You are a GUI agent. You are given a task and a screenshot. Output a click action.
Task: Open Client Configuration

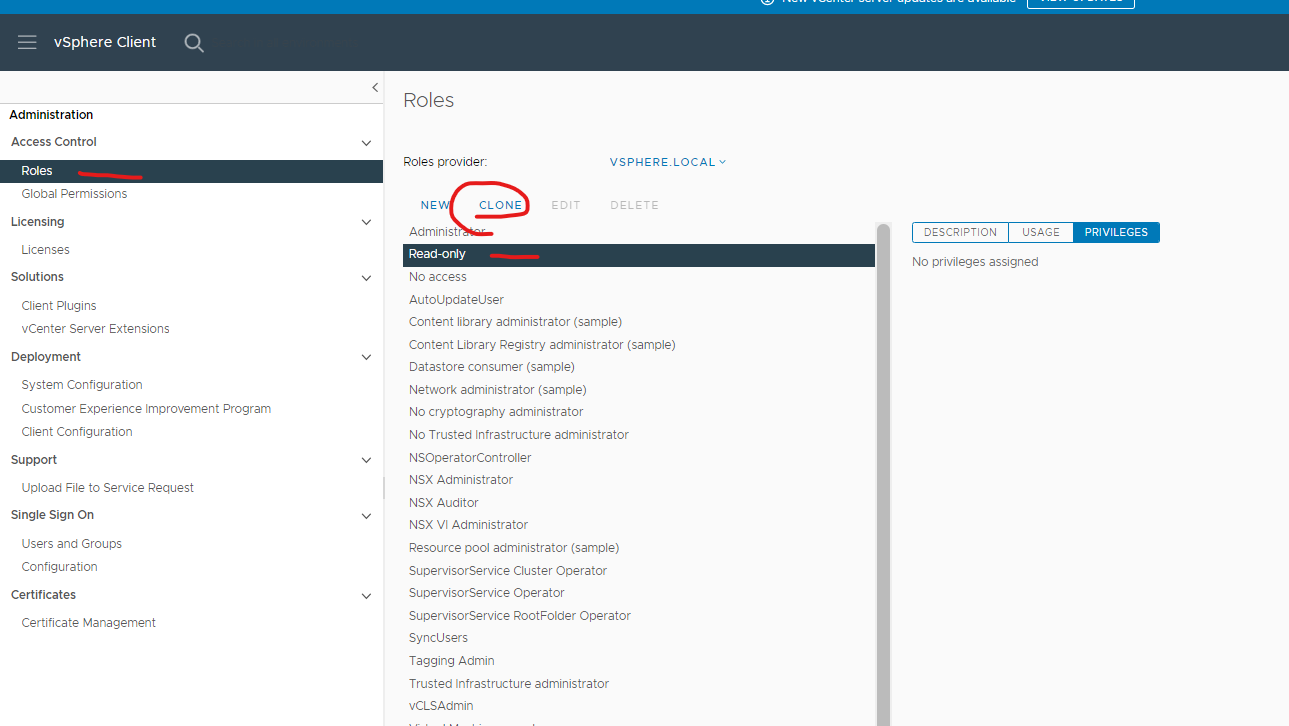coord(77,432)
